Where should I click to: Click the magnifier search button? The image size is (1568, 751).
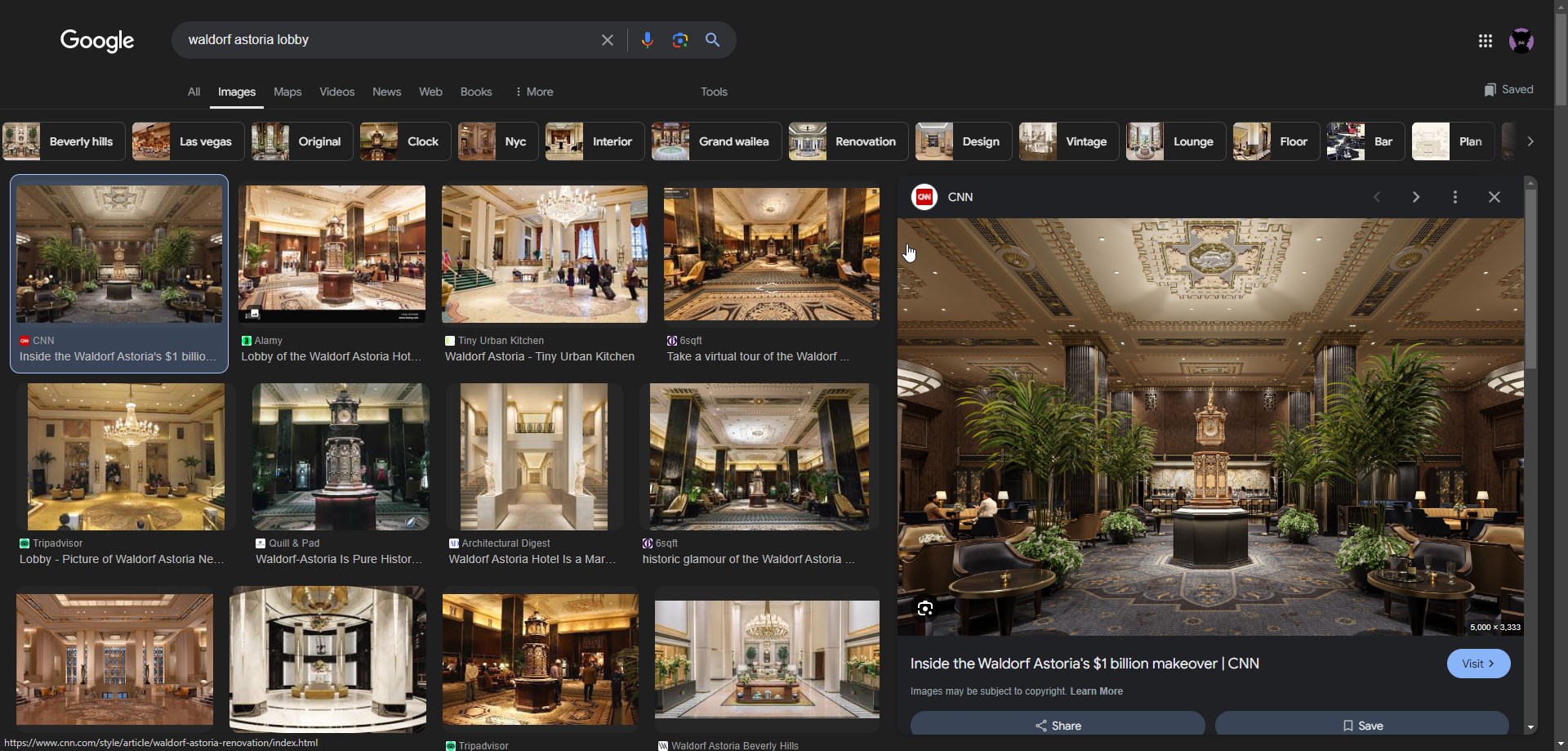(712, 40)
